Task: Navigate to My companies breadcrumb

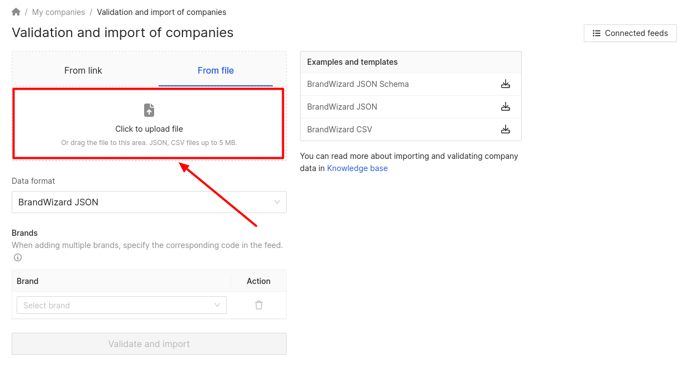Action: [58, 12]
